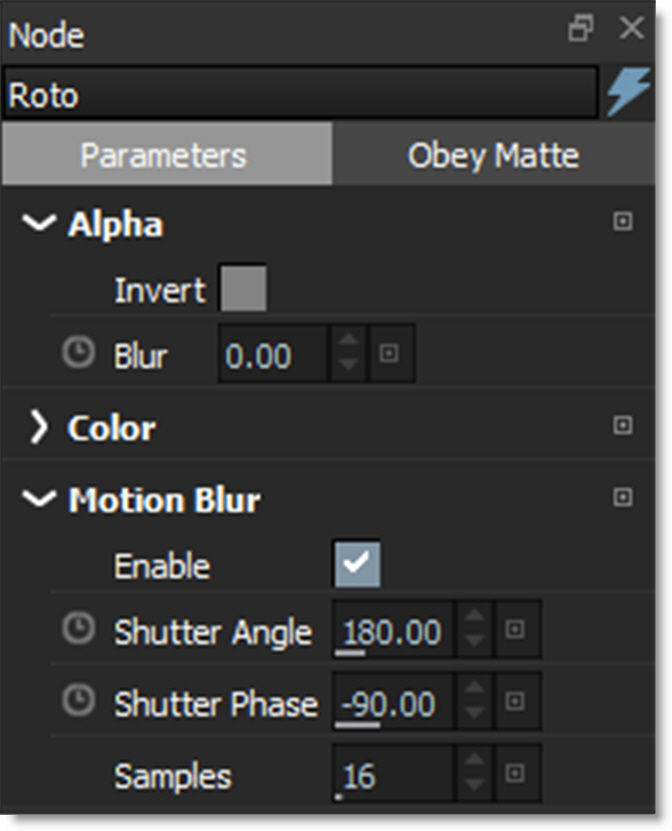672x831 pixels.
Task: Click the Shutter Phase animate clock icon
Action: tap(78, 702)
